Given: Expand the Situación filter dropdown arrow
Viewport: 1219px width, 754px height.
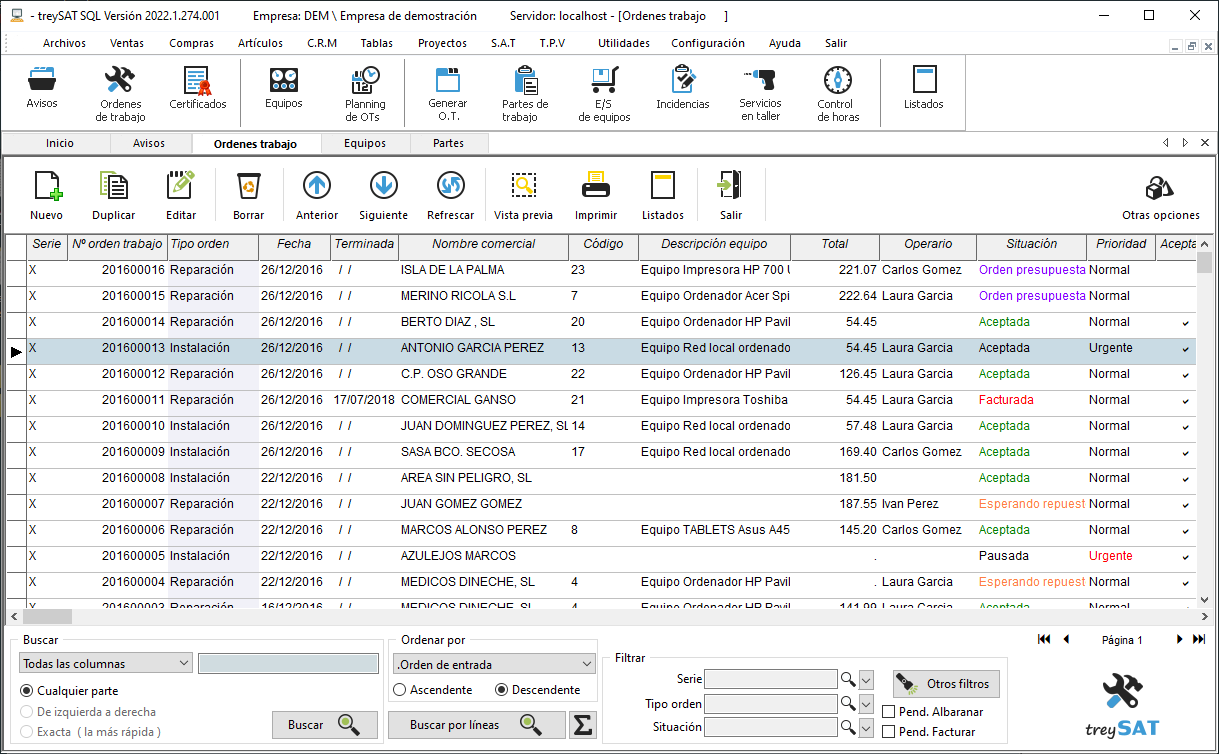Looking at the screenshot, I should pyautogui.click(x=867, y=728).
